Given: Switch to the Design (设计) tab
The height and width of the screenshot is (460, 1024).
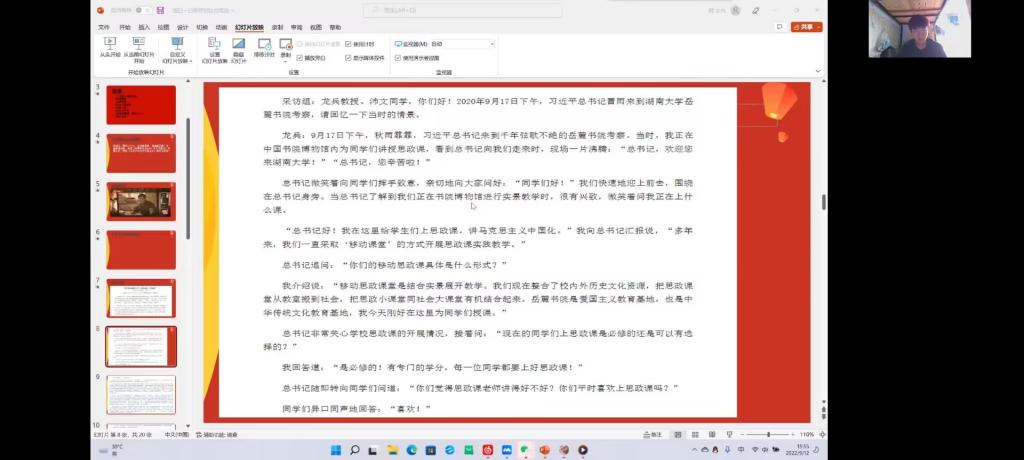Looking at the screenshot, I should (183, 27).
